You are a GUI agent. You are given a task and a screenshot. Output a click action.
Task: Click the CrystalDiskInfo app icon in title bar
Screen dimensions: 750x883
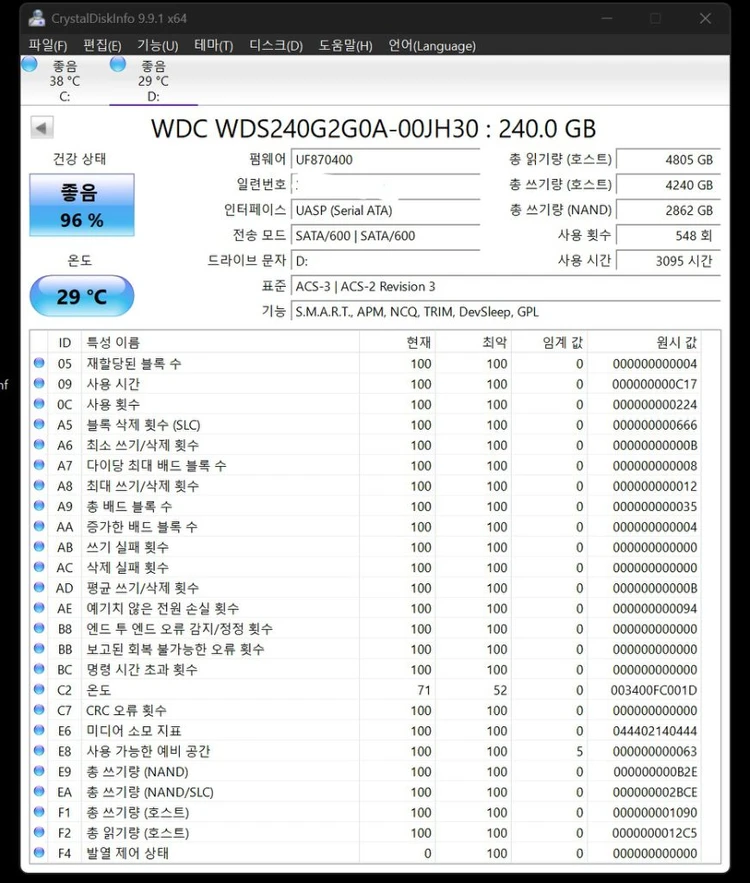(x=37, y=18)
